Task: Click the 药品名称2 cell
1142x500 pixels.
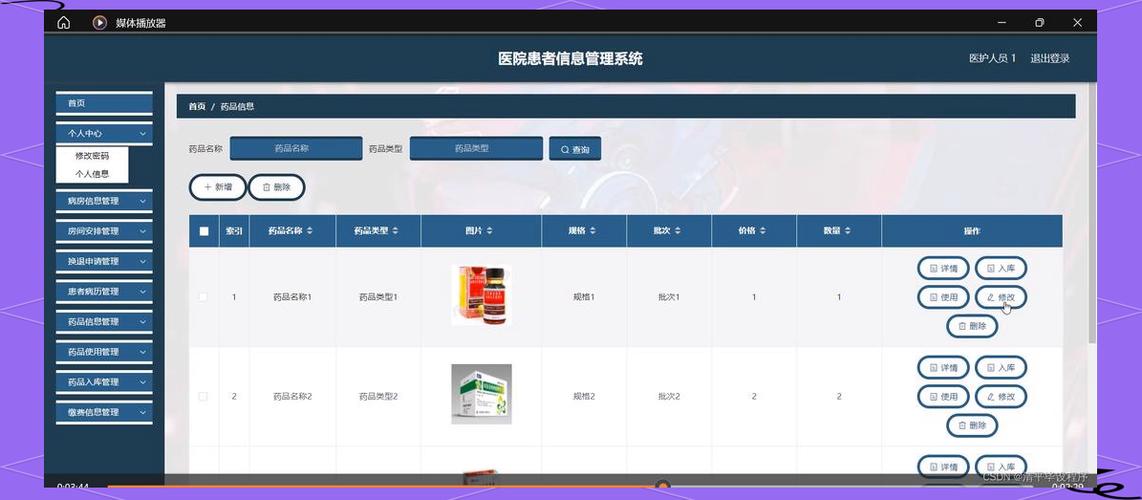Action: click(292, 397)
